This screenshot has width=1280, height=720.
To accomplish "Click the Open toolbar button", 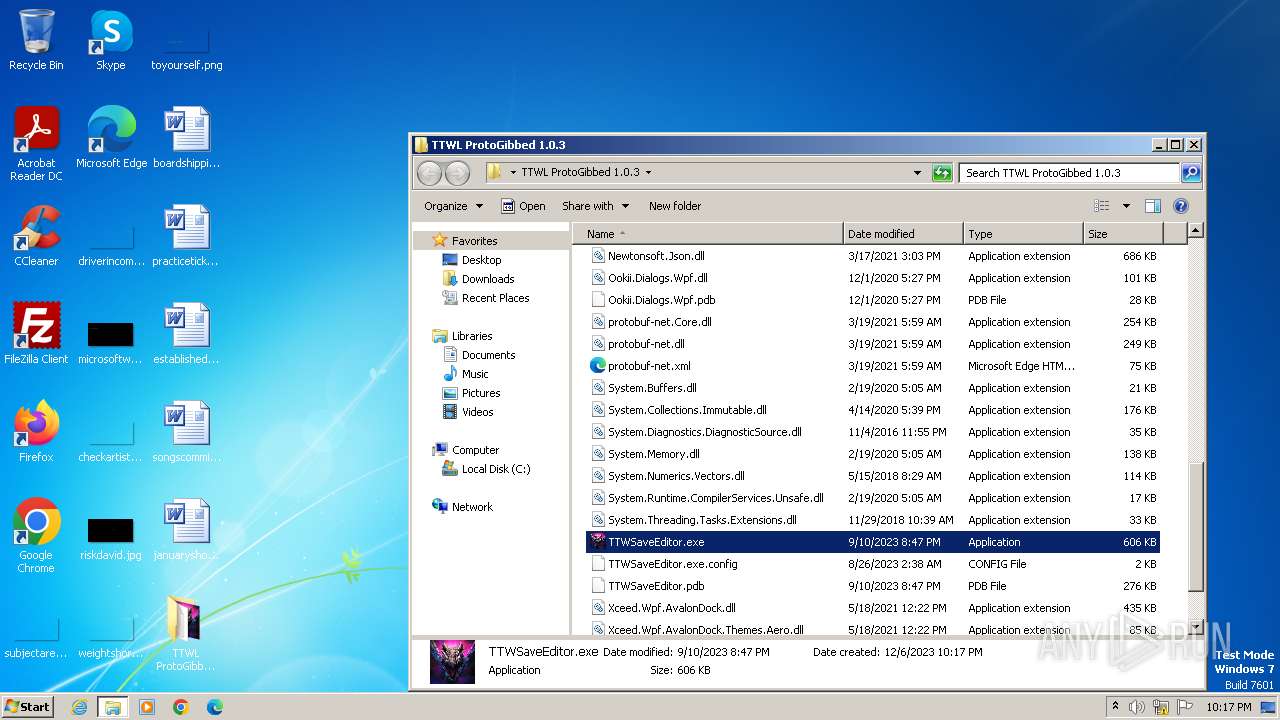I will click(x=523, y=206).
